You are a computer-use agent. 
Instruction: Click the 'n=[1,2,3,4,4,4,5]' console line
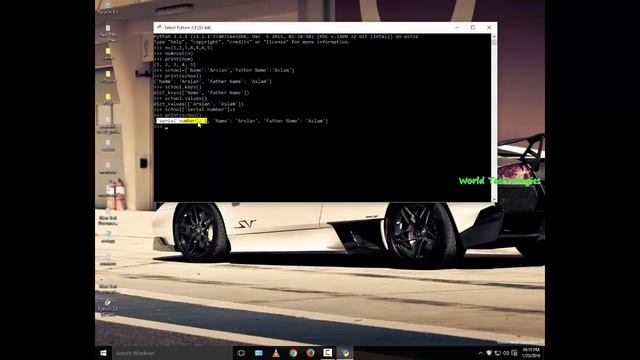pyautogui.click(x=183, y=48)
